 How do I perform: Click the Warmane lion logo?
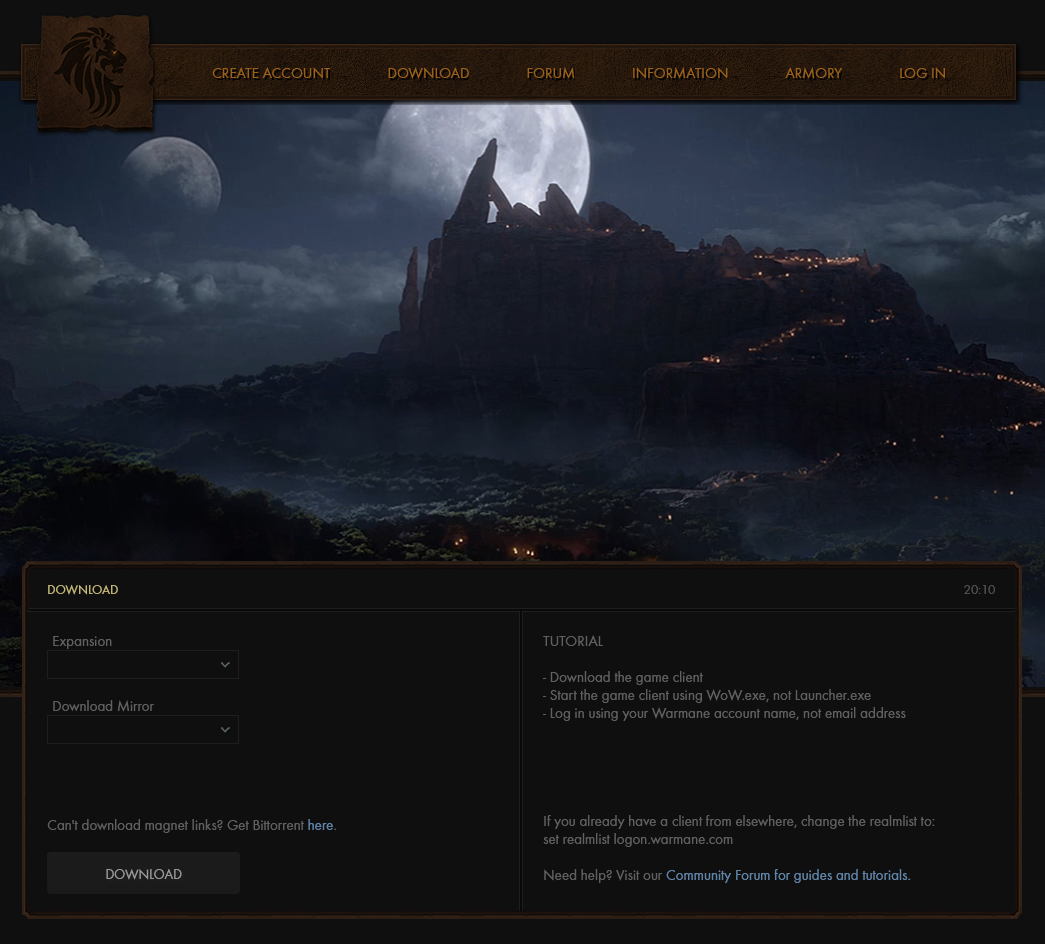pyautogui.click(x=95, y=72)
